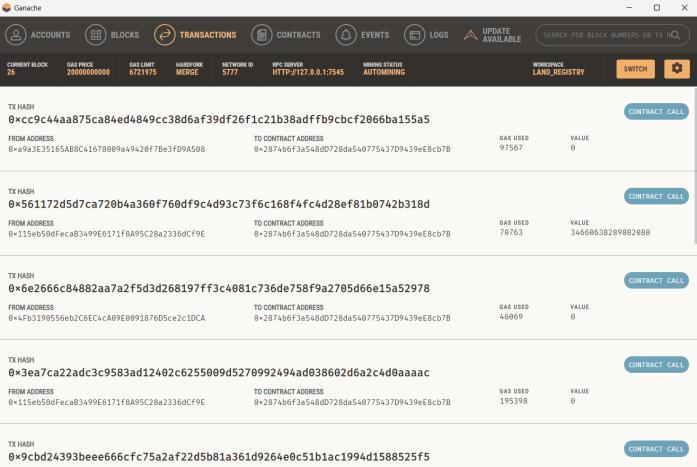This screenshot has height=467, width=697.
Task: Click network ID 5777
Action: pos(230,72)
